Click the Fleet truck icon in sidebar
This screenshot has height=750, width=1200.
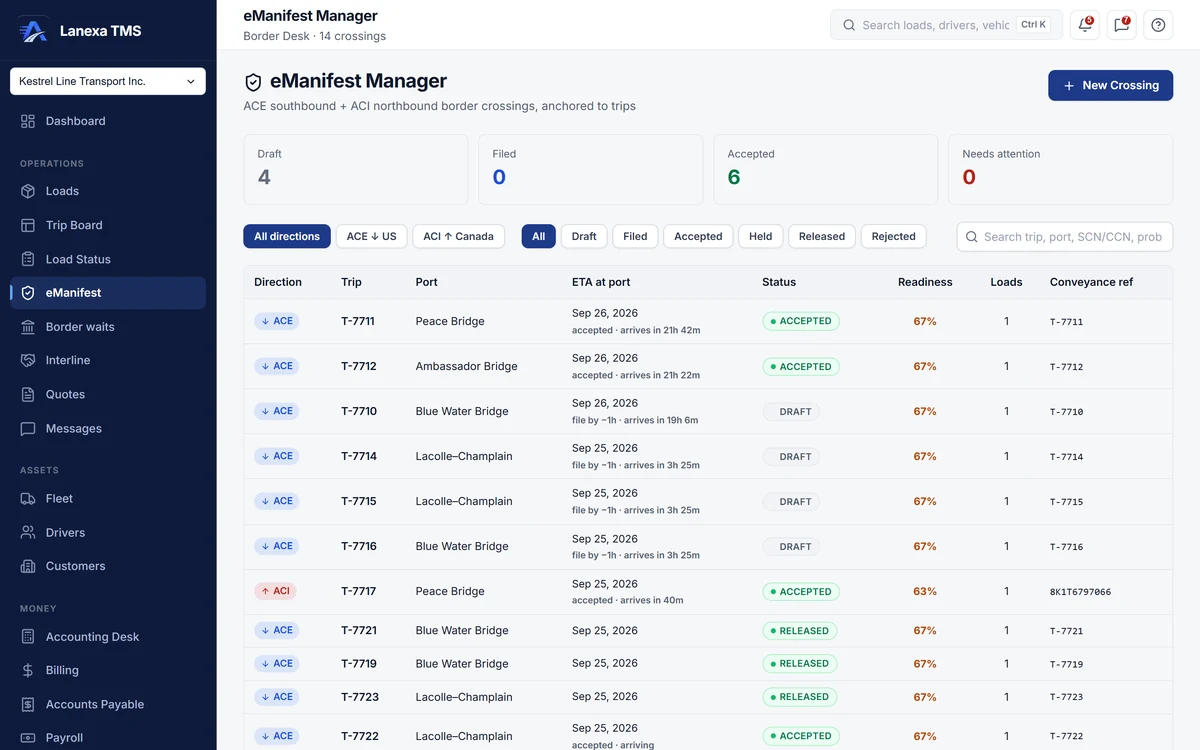(x=28, y=498)
